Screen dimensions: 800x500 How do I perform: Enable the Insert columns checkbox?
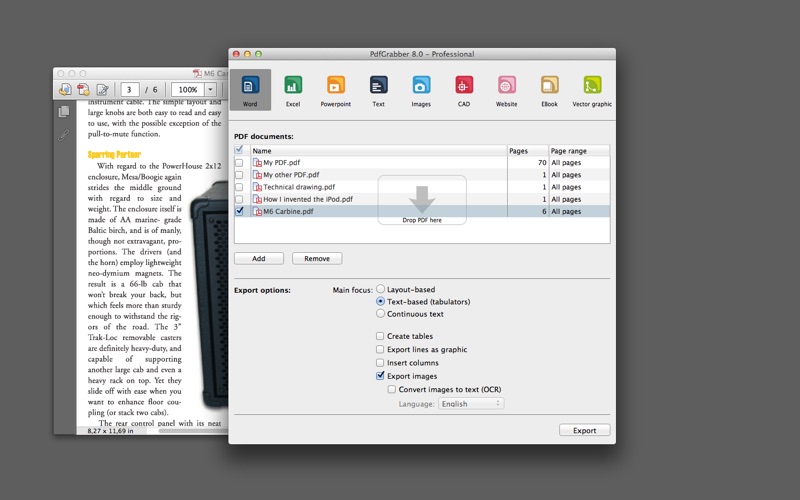point(380,362)
